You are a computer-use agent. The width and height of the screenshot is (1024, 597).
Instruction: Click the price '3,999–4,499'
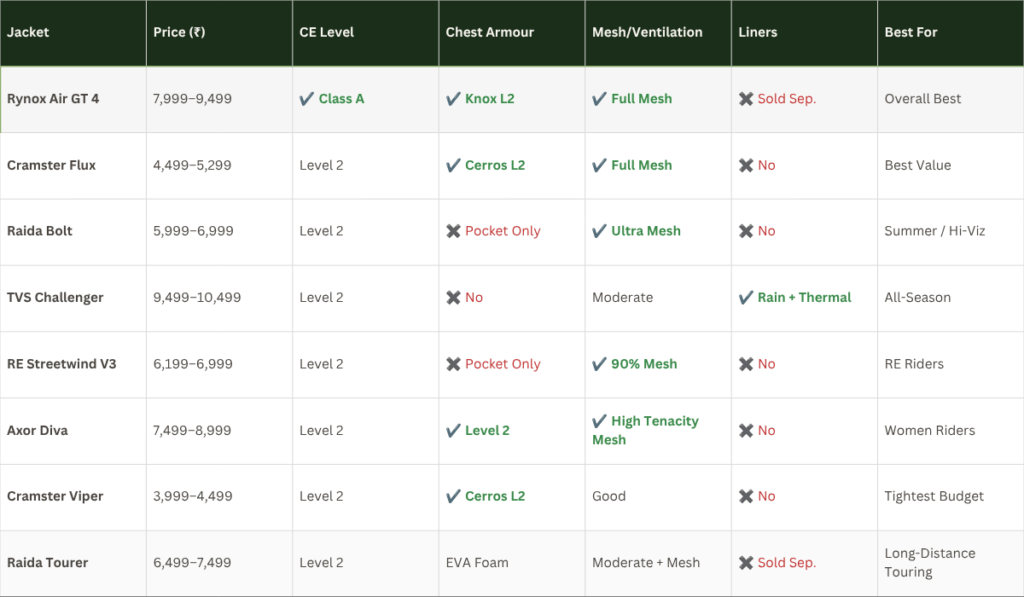193,496
